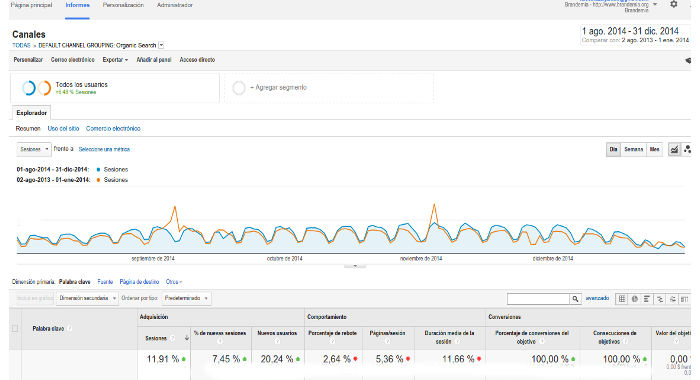The height and width of the screenshot is (380, 700).
Task: Open the account selector dropdown arrow
Action: (x=655, y=4)
